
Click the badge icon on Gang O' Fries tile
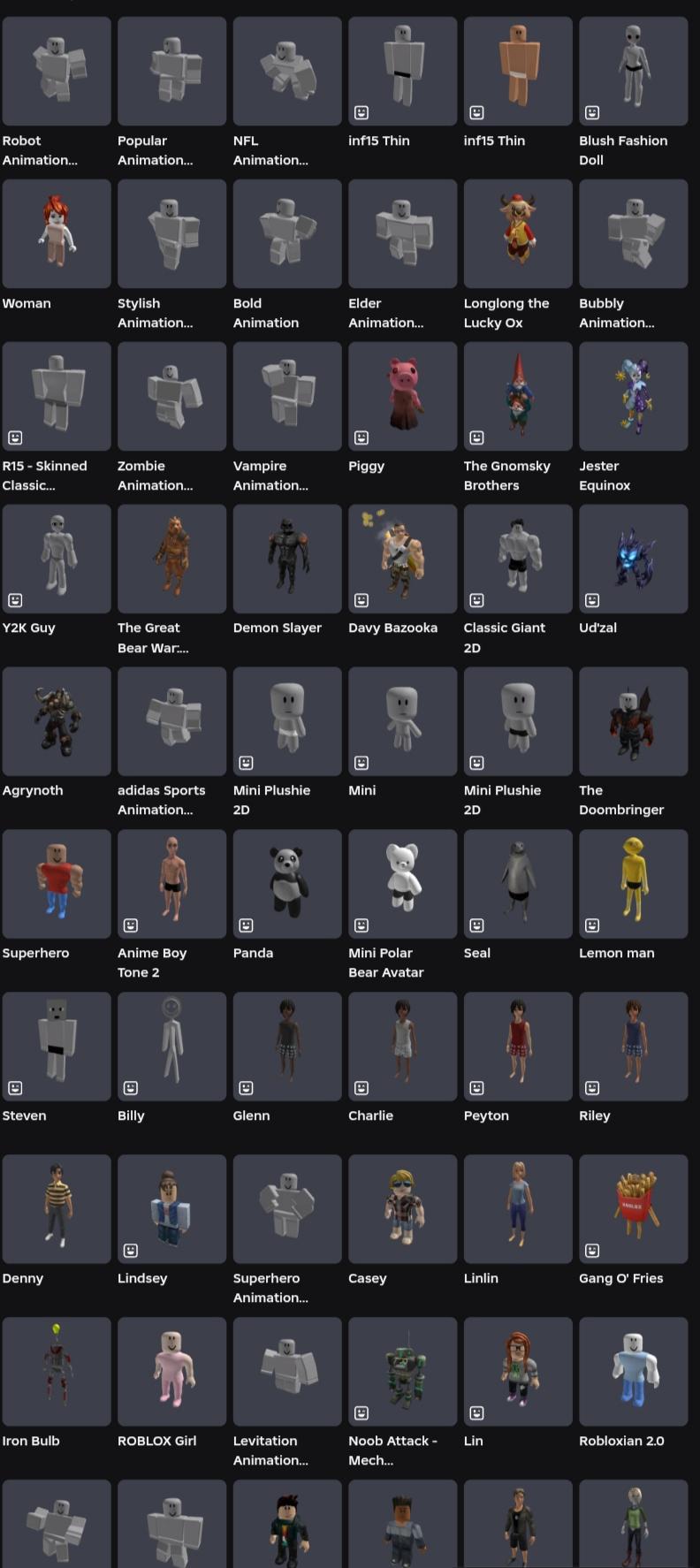(592, 1251)
